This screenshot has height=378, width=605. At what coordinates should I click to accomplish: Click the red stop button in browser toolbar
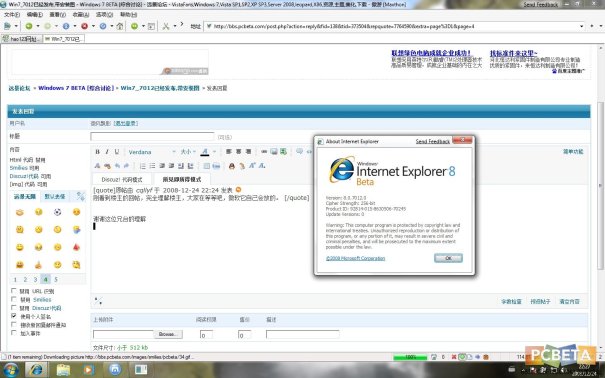(x=84, y=26)
